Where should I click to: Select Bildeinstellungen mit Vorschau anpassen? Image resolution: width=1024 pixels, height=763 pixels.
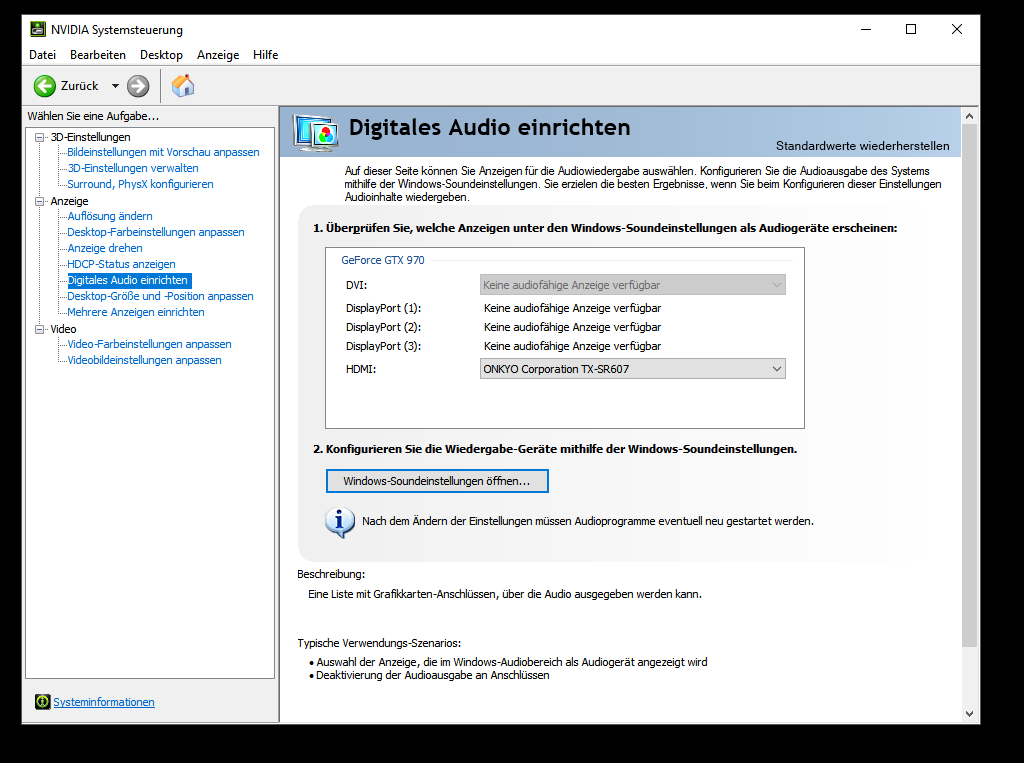pyautogui.click(x=163, y=152)
